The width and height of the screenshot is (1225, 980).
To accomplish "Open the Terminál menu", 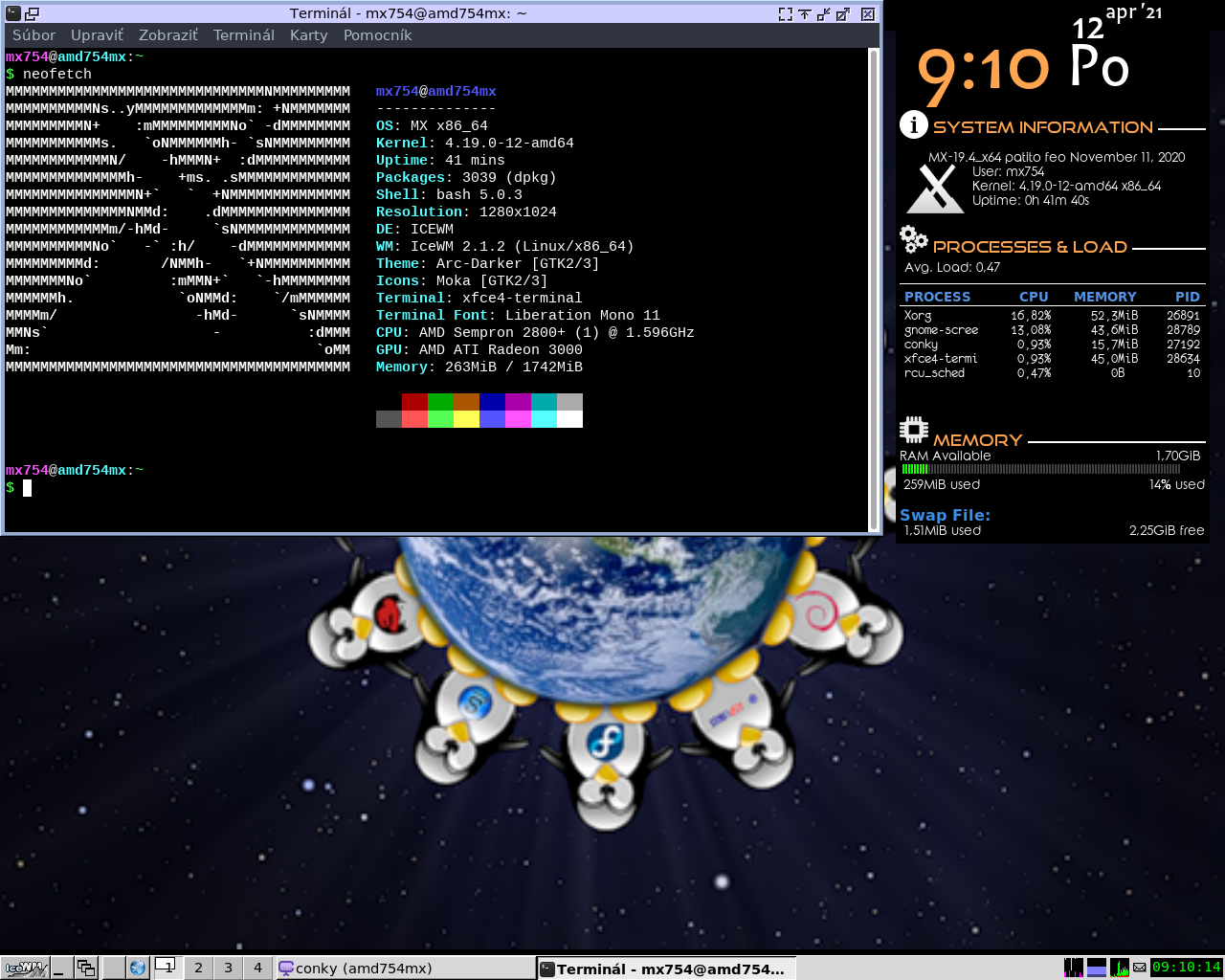I will click(243, 35).
